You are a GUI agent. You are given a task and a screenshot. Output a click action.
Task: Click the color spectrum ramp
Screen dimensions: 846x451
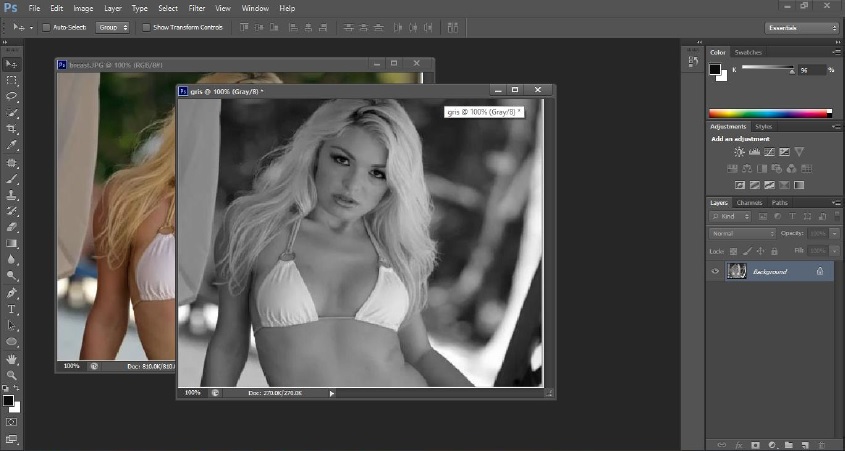tap(769, 113)
